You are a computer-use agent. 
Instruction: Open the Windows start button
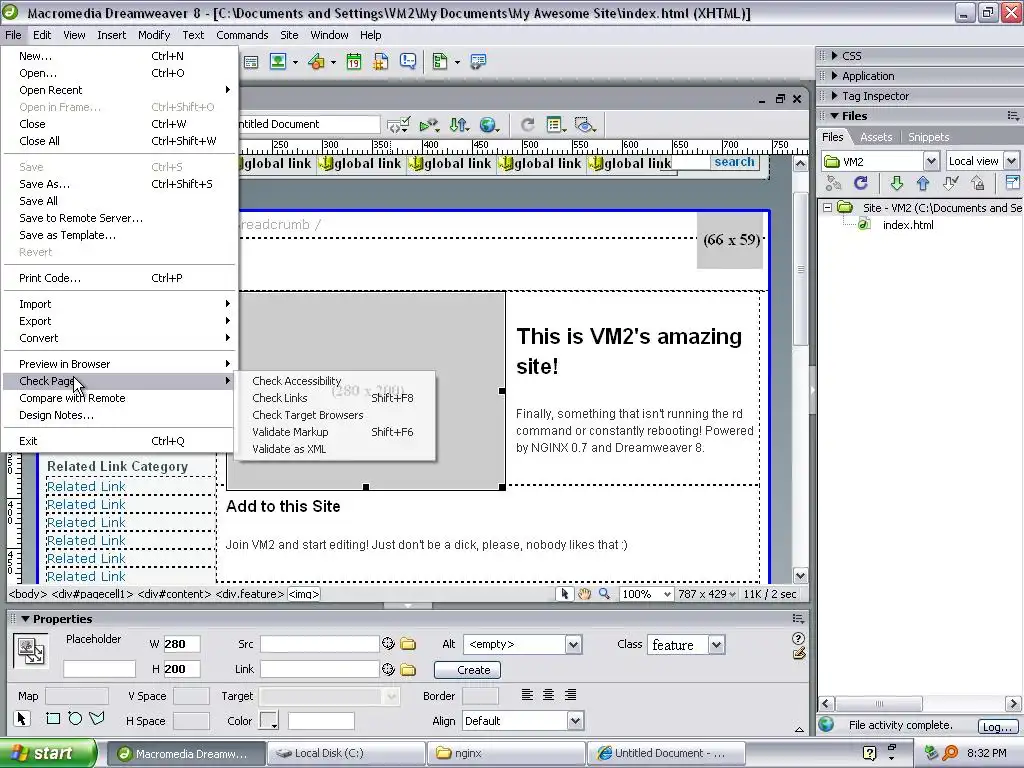pyautogui.click(x=48, y=754)
